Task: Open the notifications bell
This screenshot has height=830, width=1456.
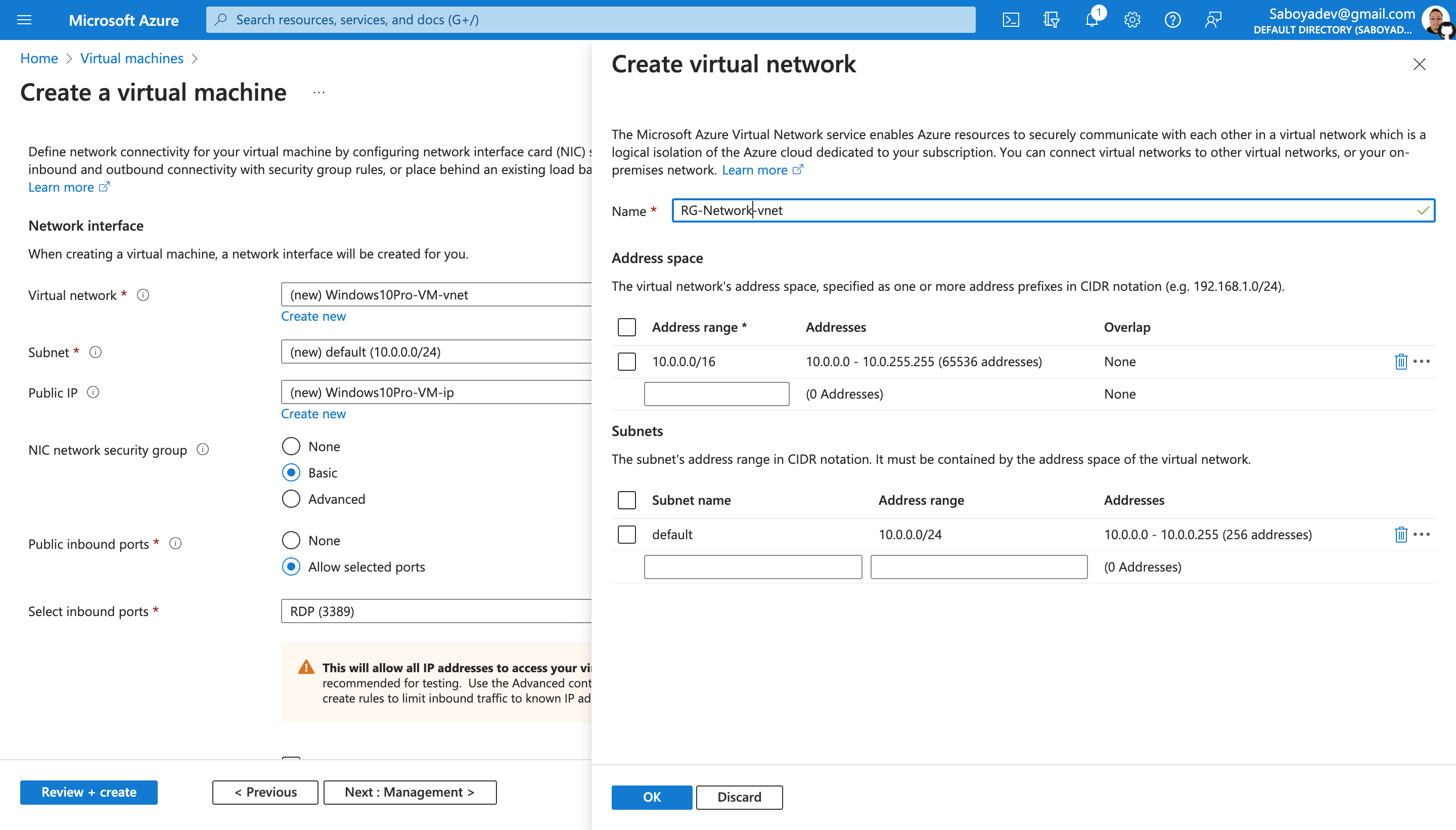Action: point(1091,20)
